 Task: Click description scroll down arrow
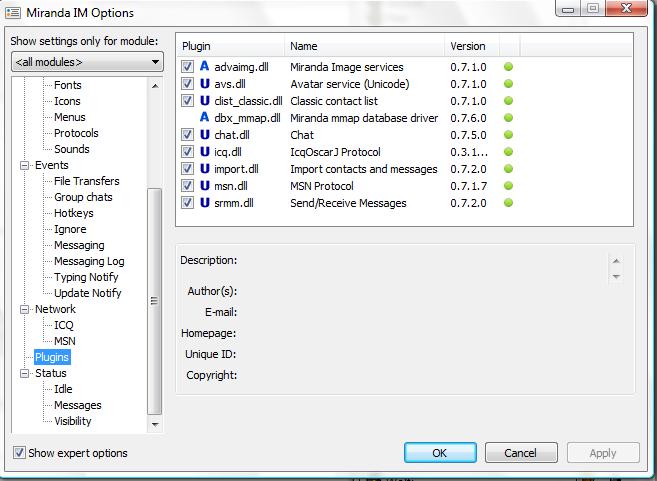pos(616,276)
